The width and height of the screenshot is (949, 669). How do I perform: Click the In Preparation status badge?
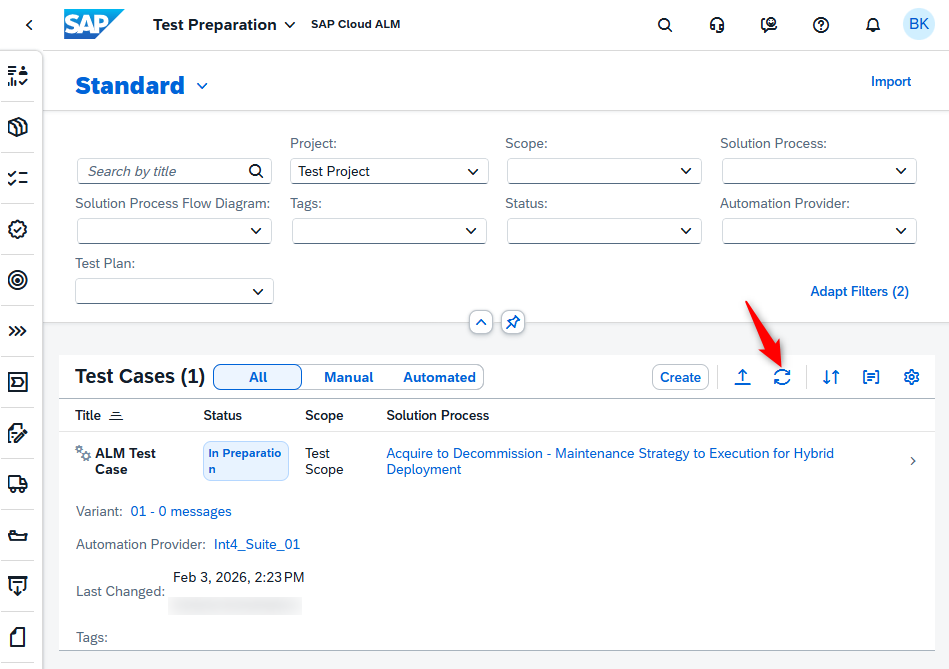[x=245, y=461]
